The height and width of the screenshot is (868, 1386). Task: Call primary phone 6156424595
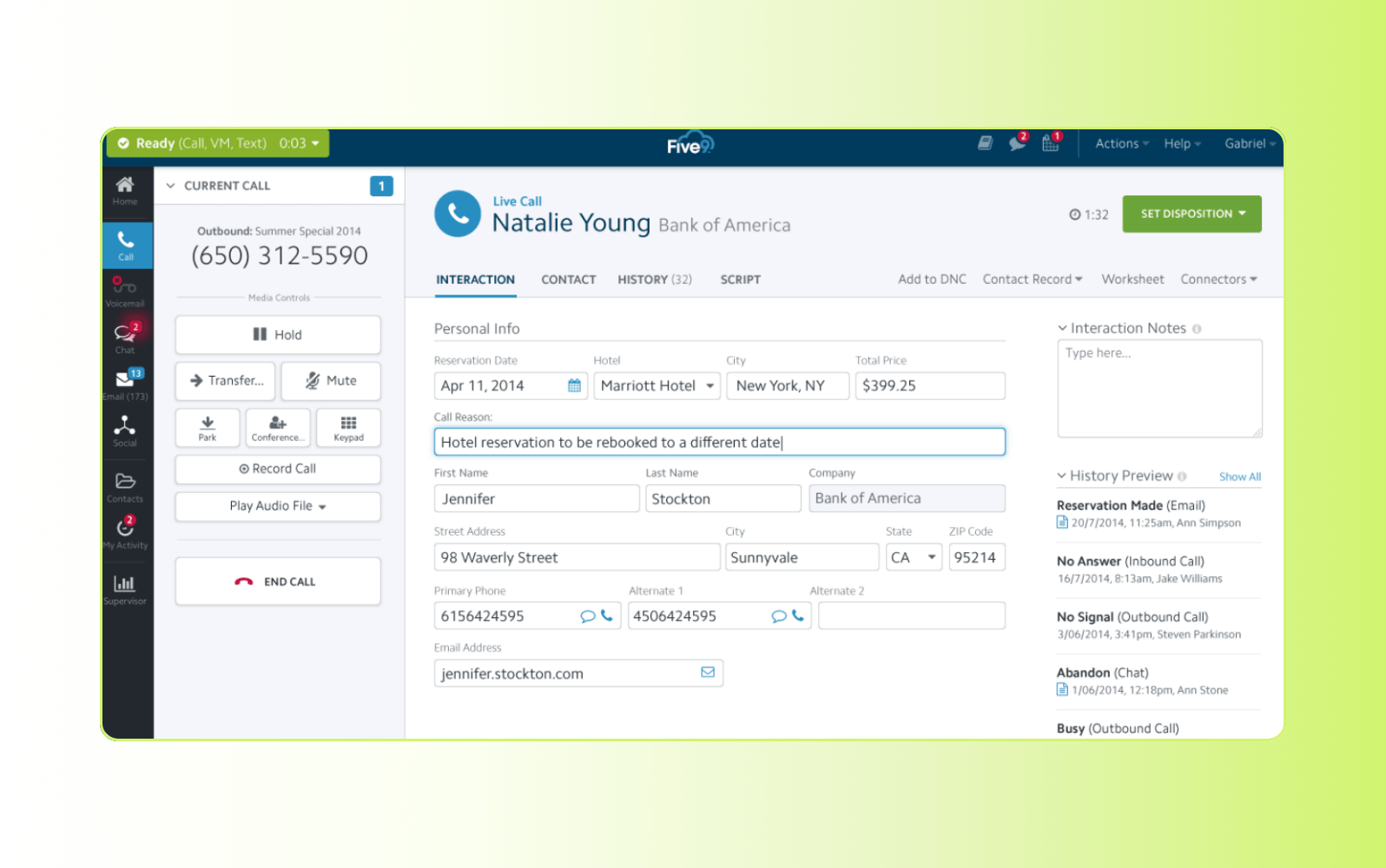607,615
